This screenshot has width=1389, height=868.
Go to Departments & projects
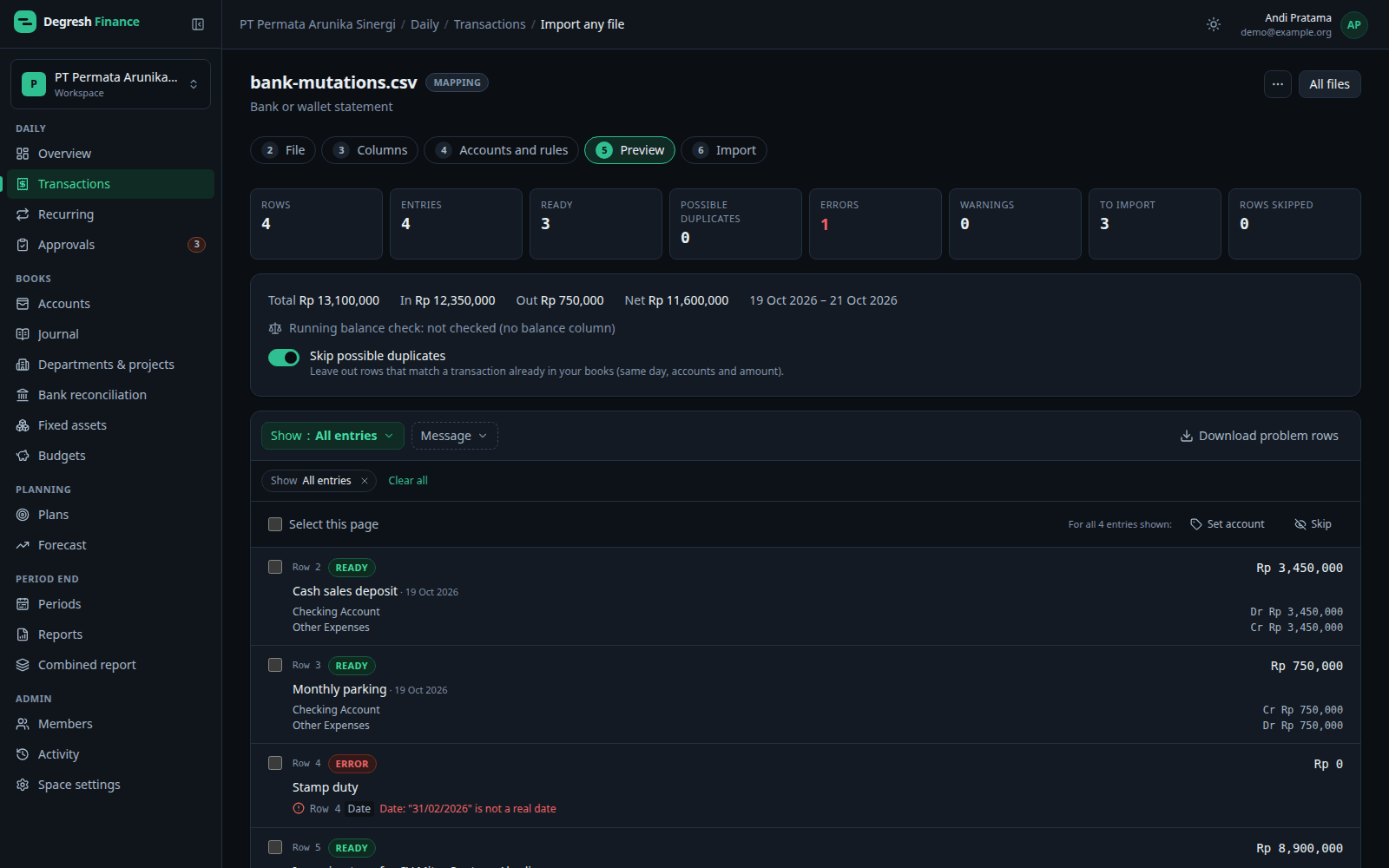pyautogui.click(x=110, y=365)
